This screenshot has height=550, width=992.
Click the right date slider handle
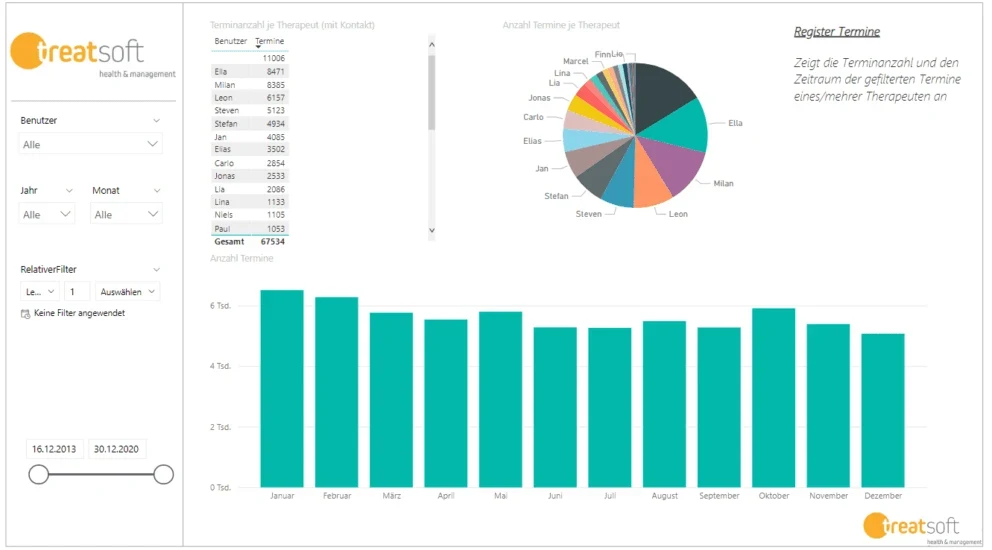(163, 474)
